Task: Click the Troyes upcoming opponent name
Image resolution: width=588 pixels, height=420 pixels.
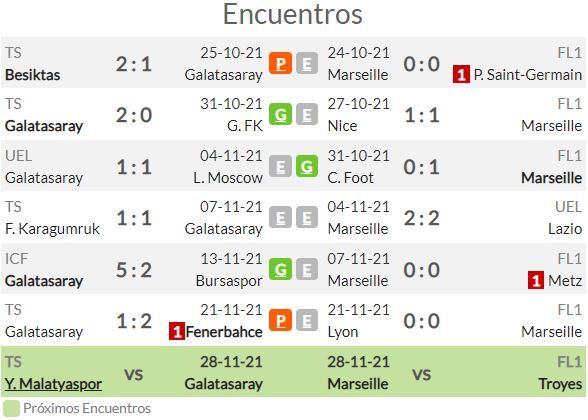Action: coord(560,384)
